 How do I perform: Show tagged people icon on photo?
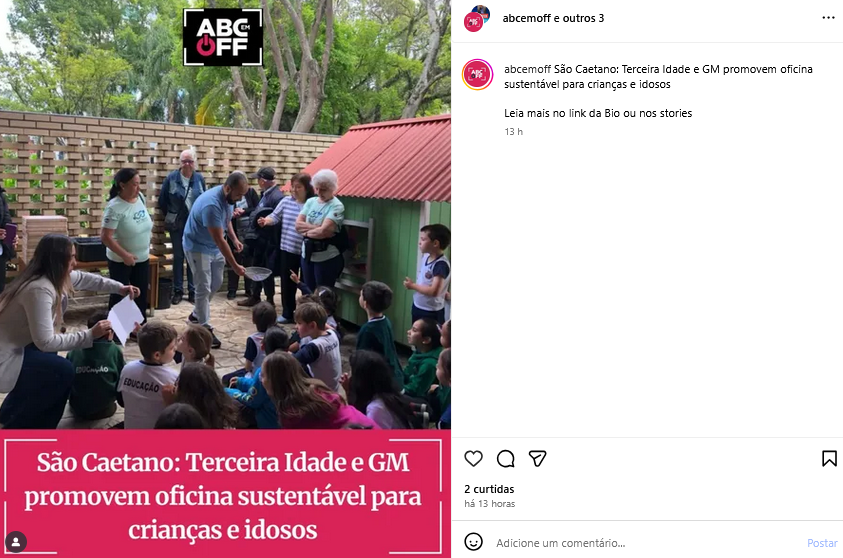tap(16, 542)
